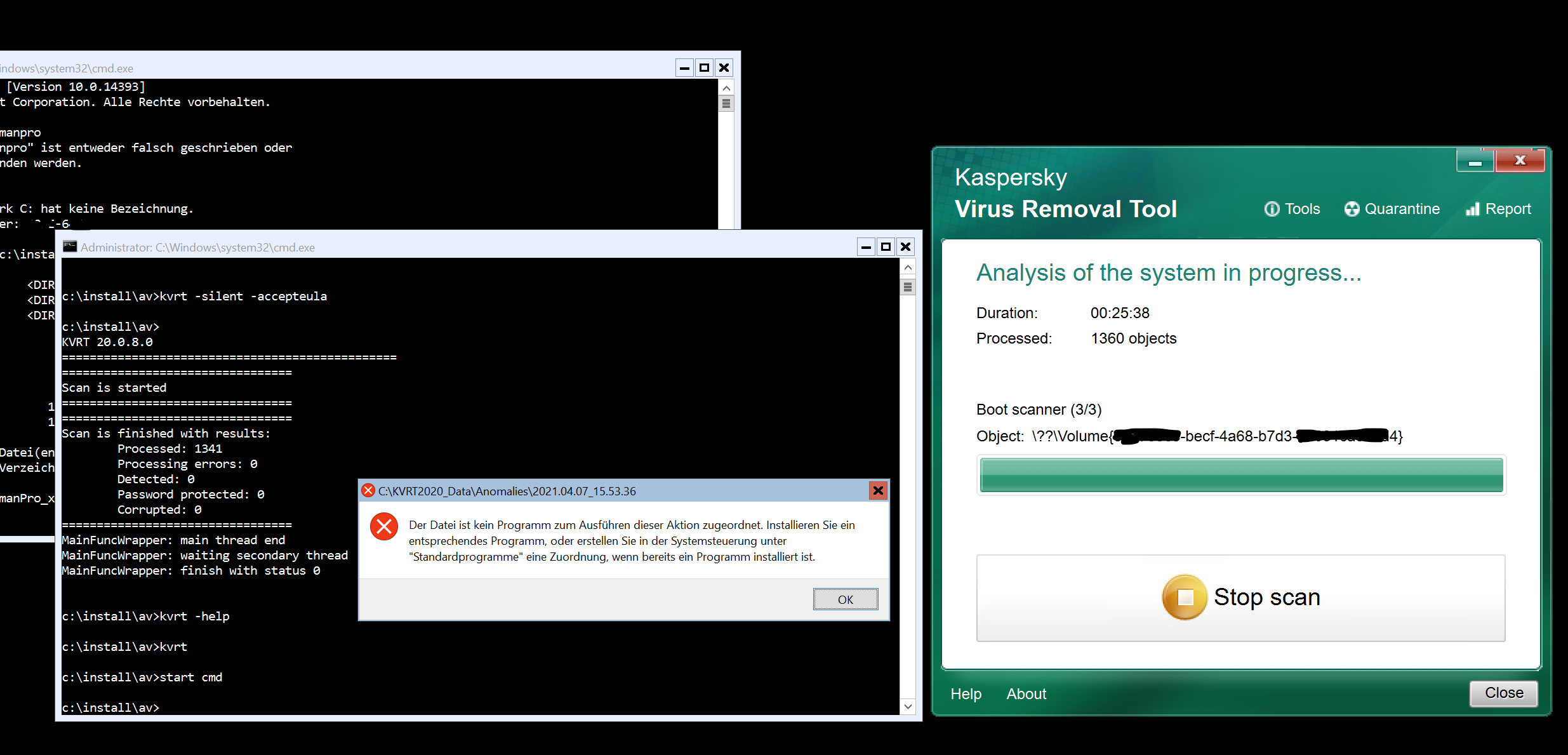Close the Kaspersky window with red X
Screen dimensions: 1568x755
(x=1520, y=161)
